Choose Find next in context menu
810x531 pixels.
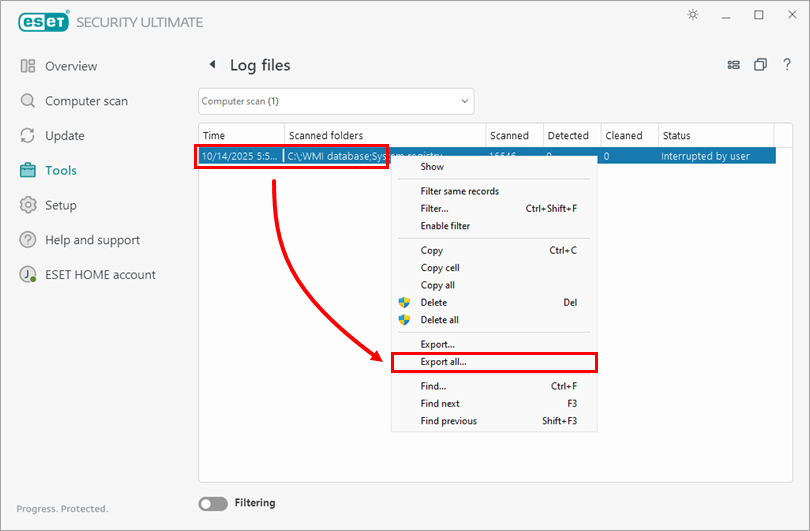tap(440, 403)
